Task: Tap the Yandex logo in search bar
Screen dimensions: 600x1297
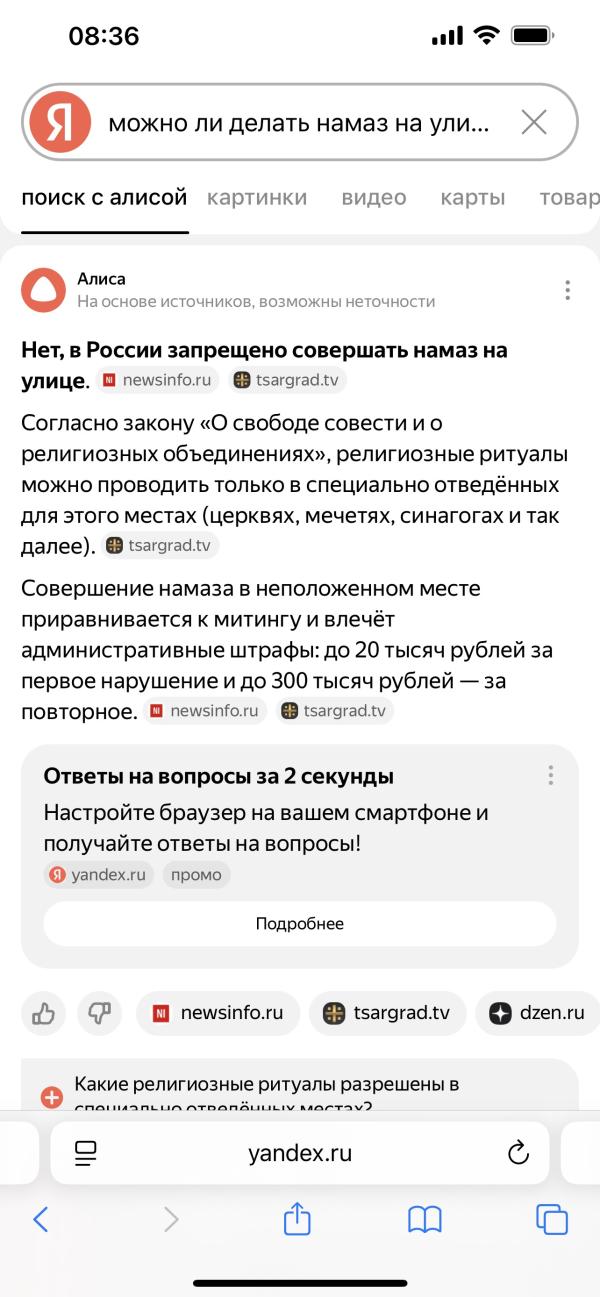Action: (x=60, y=122)
